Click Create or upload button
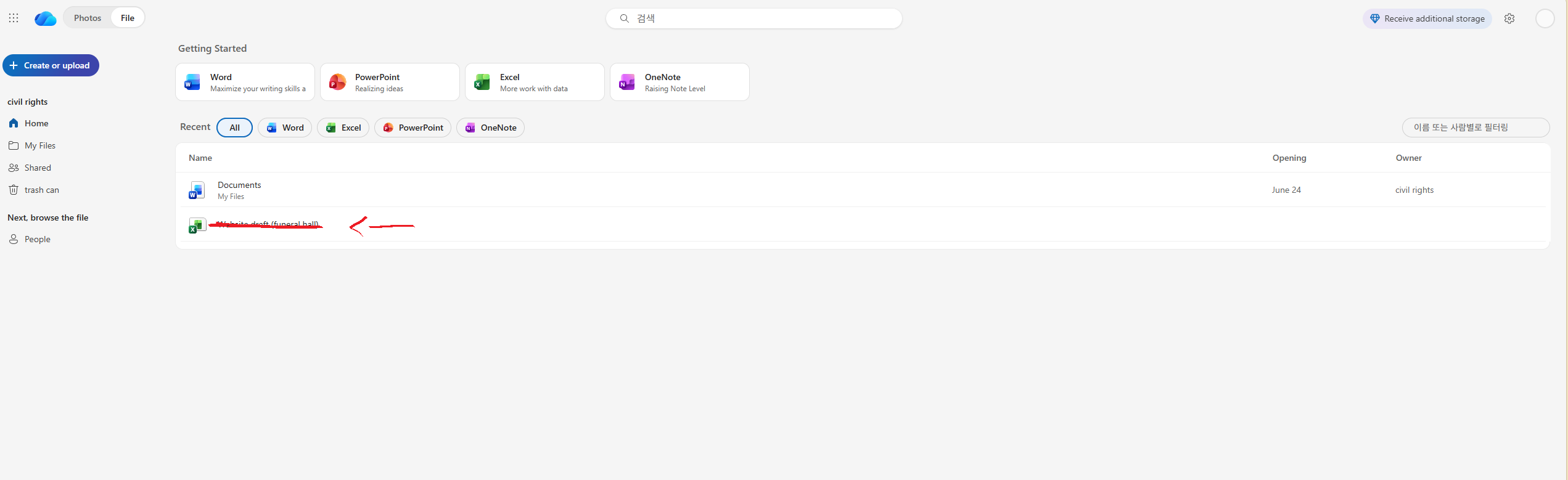 51,65
